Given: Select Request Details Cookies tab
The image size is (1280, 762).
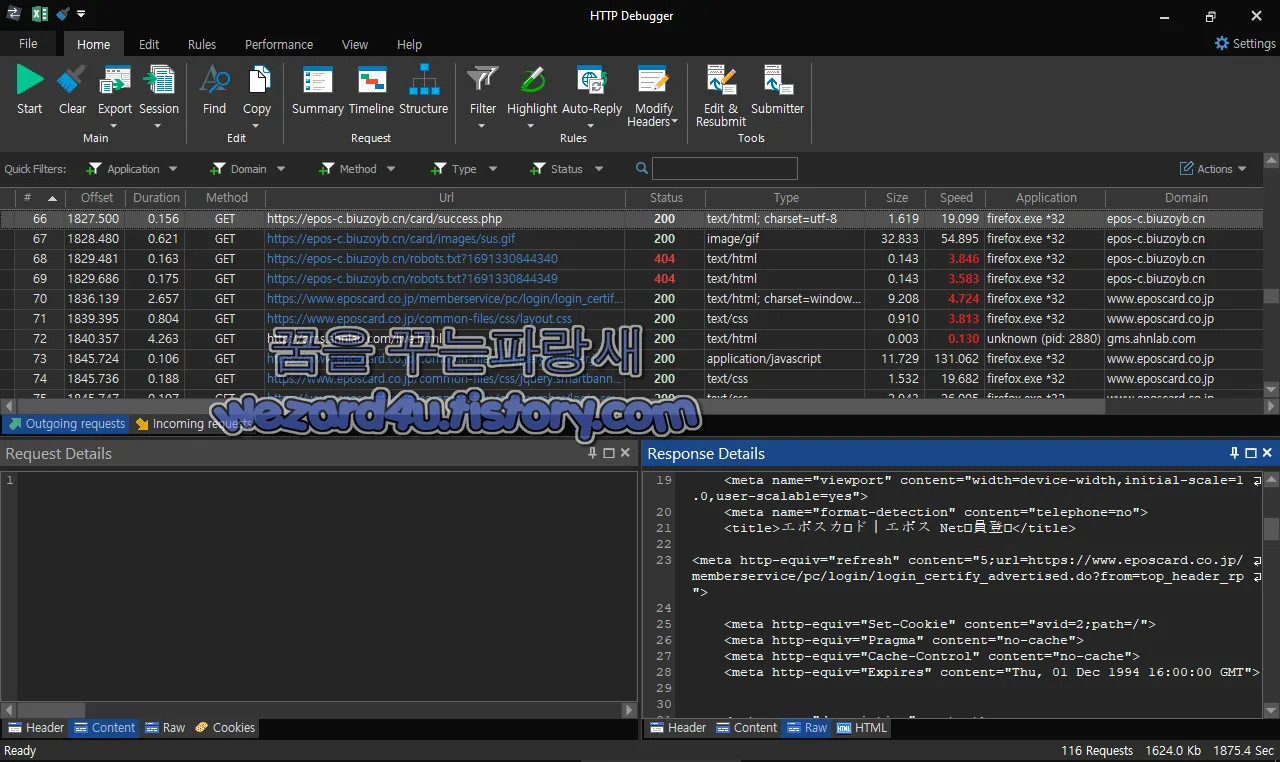Looking at the screenshot, I should [225, 728].
